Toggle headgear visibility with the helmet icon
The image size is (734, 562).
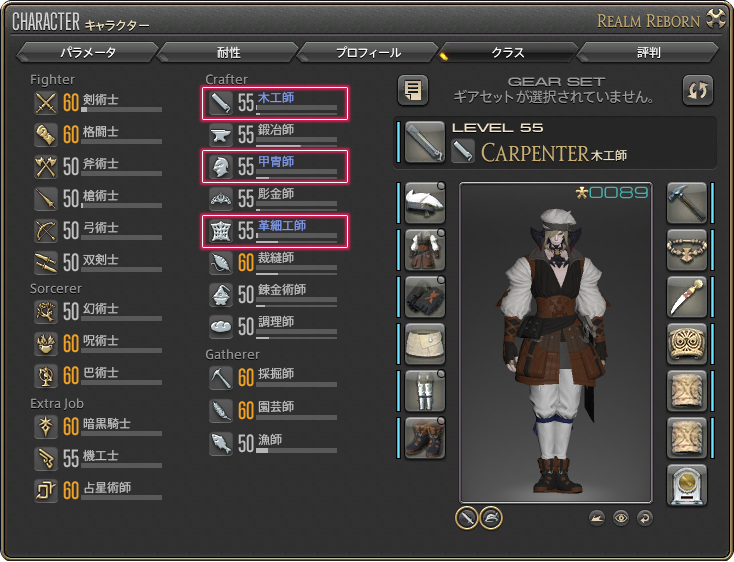pyautogui.click(x=491, y=518)
